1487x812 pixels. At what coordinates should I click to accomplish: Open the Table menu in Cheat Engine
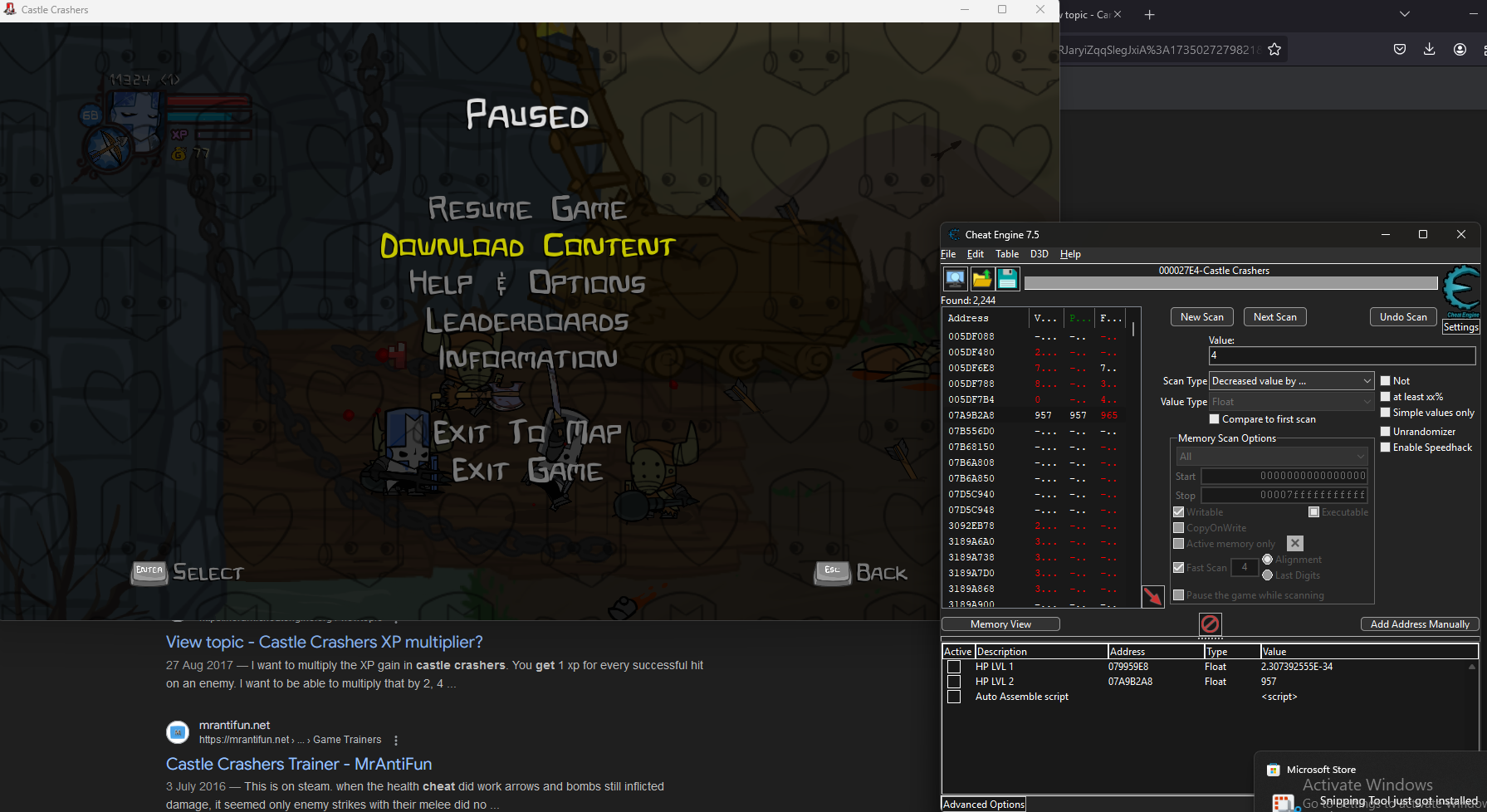point(1006,254)
